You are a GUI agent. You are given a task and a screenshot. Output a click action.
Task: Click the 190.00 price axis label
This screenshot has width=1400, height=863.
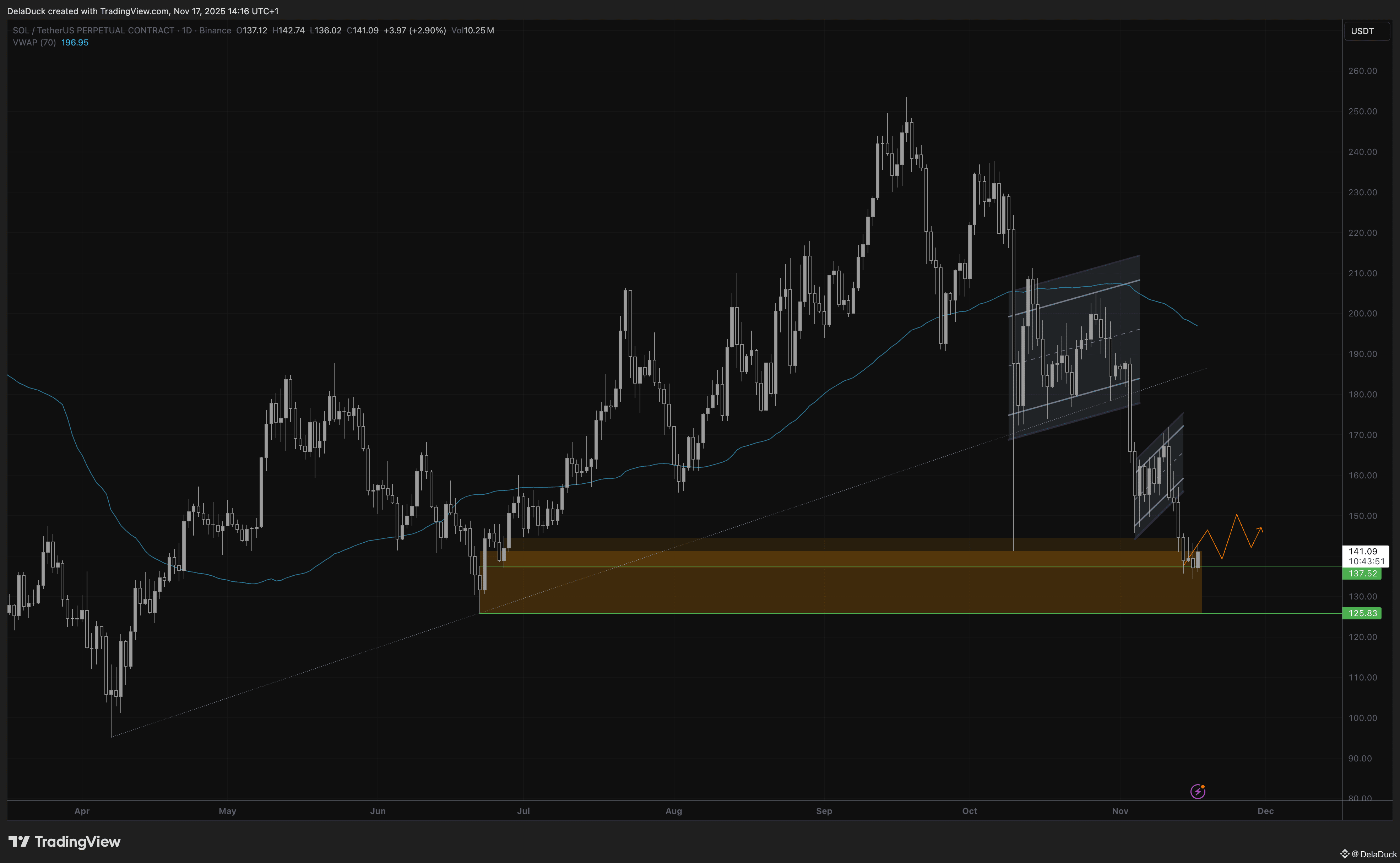pyautogui.click(x=1363, y=354)
